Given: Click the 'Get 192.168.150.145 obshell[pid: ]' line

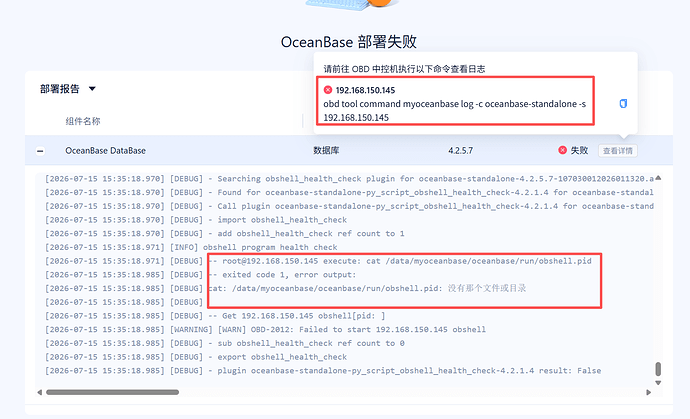Looking at the screenshot, I should click(x=215, y=316).
